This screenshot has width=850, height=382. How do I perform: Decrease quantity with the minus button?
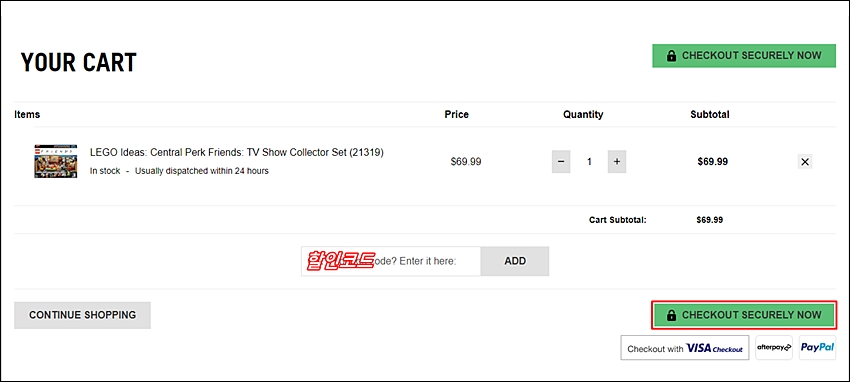pos(561,161)
